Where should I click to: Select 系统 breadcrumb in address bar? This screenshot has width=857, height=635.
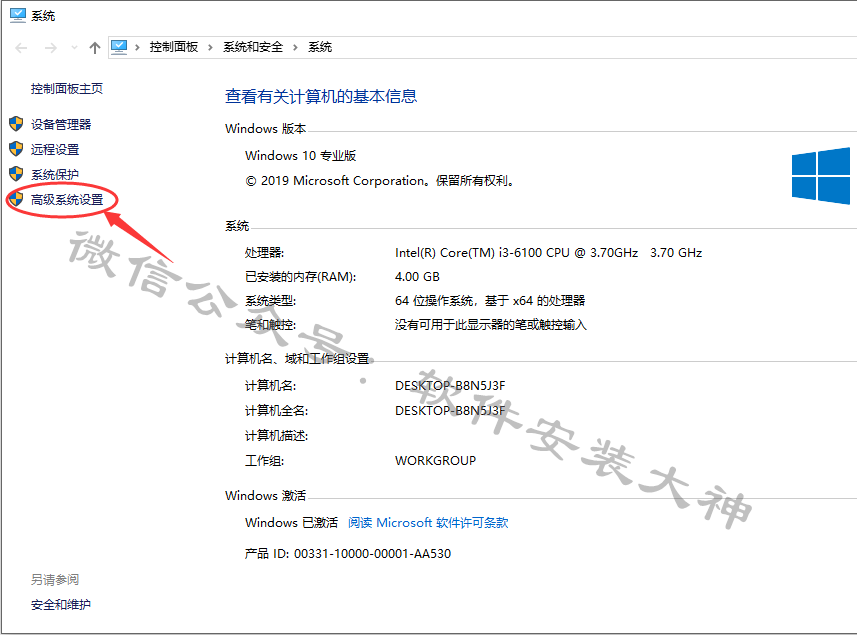tap(320, 47)
